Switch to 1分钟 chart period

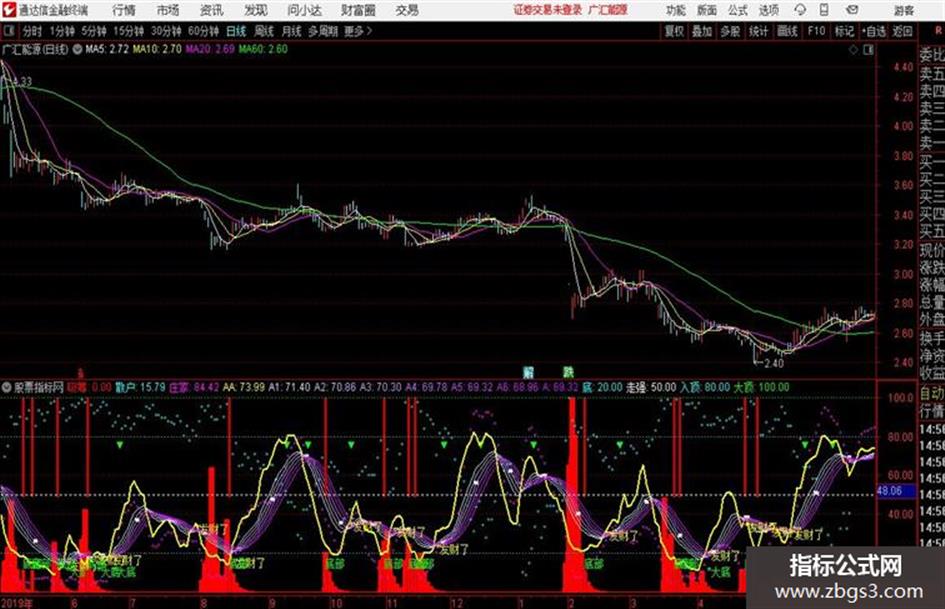point(61,31)
